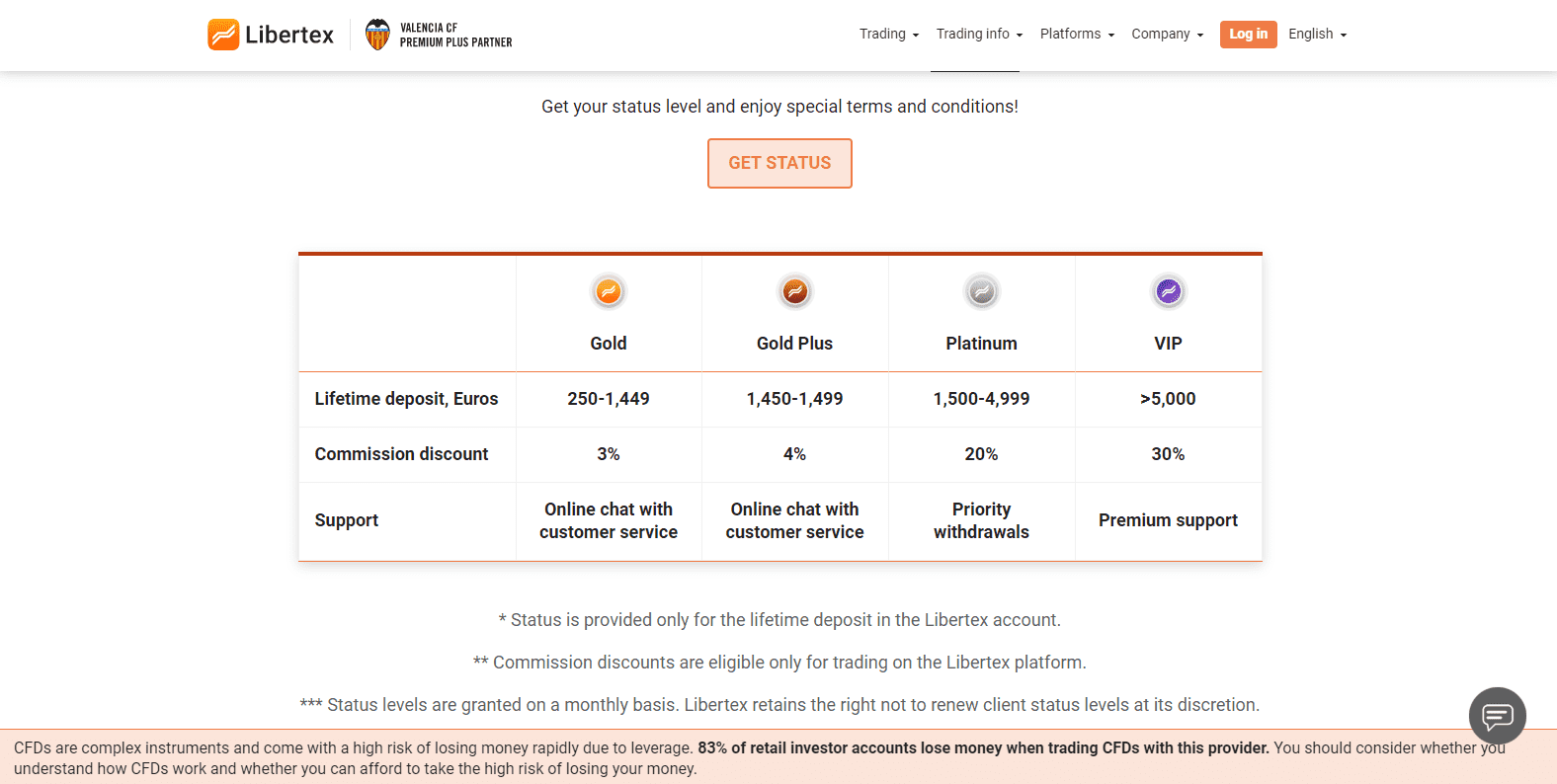Click the Gold status badge icon
The width and height of the screenshot is (1557, 784).
click(x=609, y=291)
